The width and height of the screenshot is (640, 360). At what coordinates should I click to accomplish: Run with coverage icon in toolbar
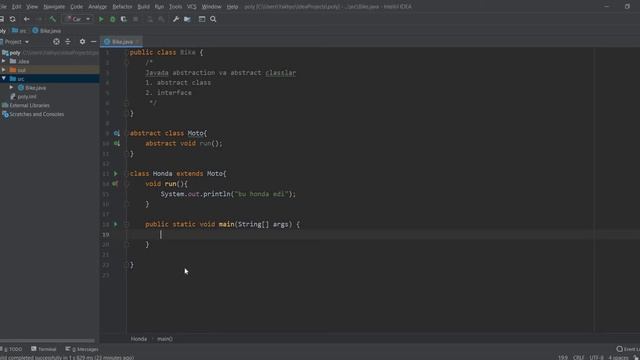pos(124,19)
